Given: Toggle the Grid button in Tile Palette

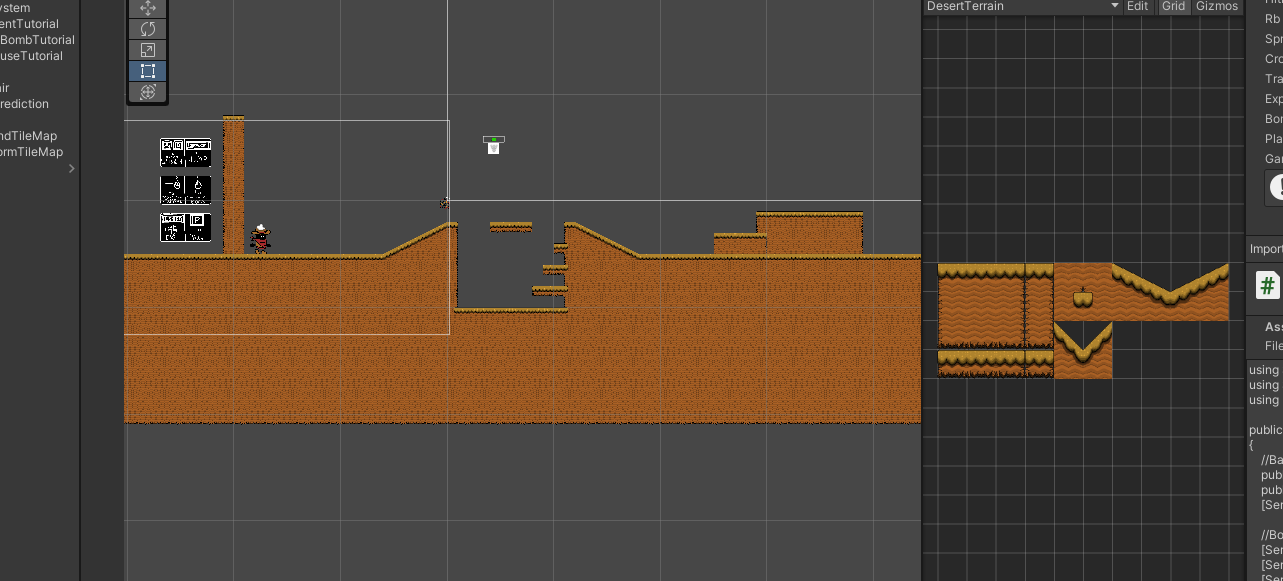Looking at the screenshot, I should pyautogui.click(x=1173, y=6).
